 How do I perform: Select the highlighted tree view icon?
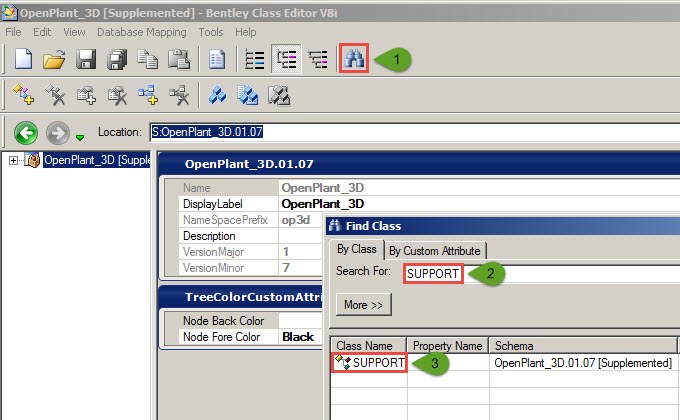[x=286, y=59]
